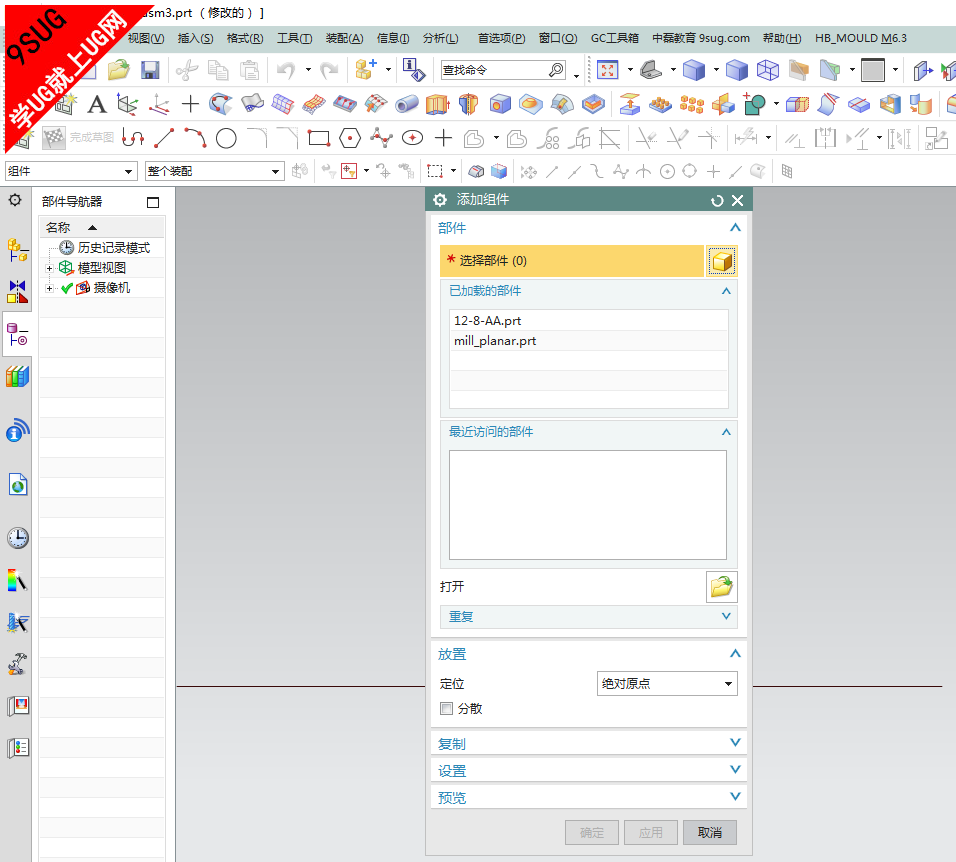The width and height of the screenshot is (956, 862).
Task: Open the Constraint Navigator sidebar tab
Action: click(18, 292)
